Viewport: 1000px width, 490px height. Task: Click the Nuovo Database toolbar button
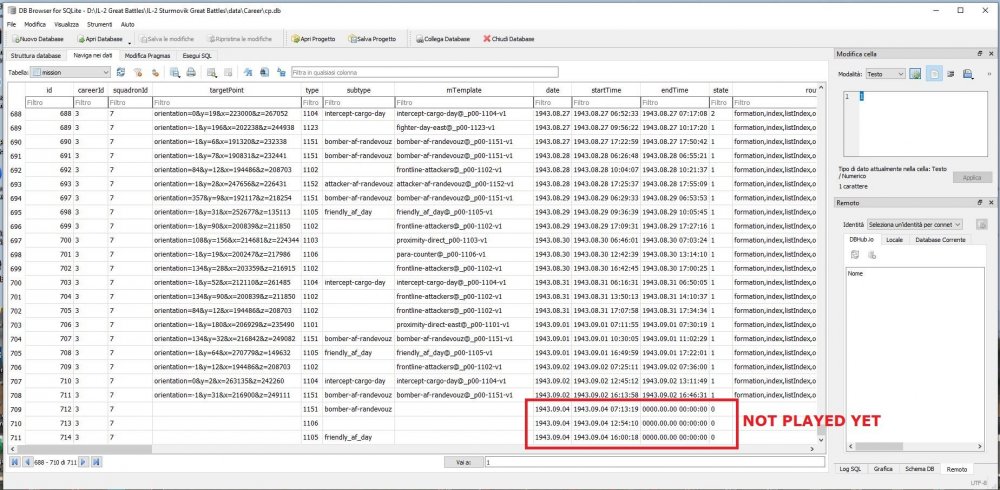tap(37, 39)
